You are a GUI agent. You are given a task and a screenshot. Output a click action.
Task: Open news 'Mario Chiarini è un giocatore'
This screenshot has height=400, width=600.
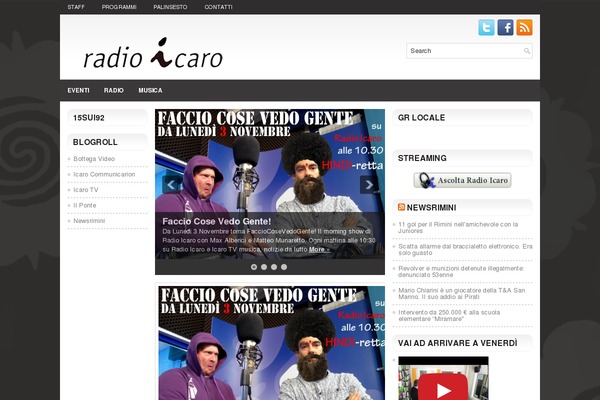pos(462,294)
